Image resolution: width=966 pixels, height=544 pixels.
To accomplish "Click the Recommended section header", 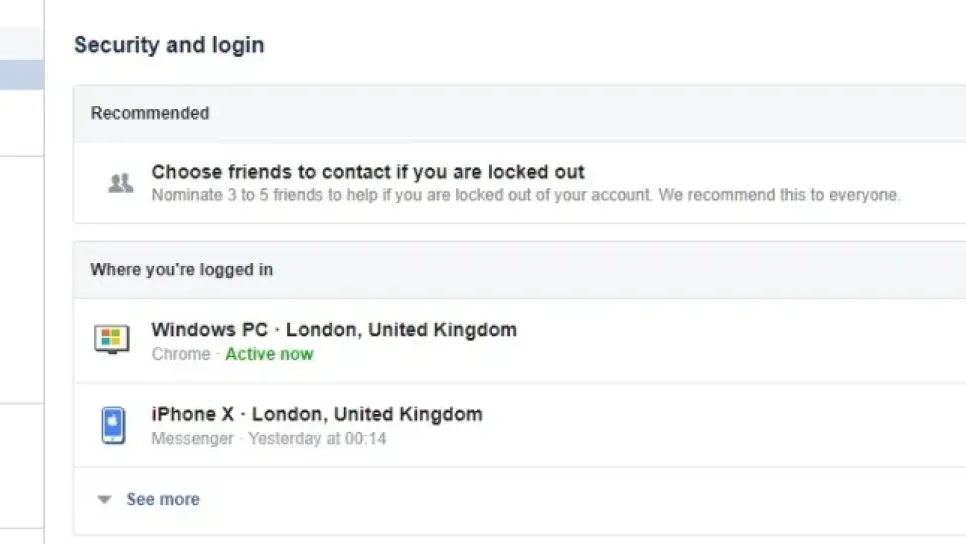I will click(150, 113).
